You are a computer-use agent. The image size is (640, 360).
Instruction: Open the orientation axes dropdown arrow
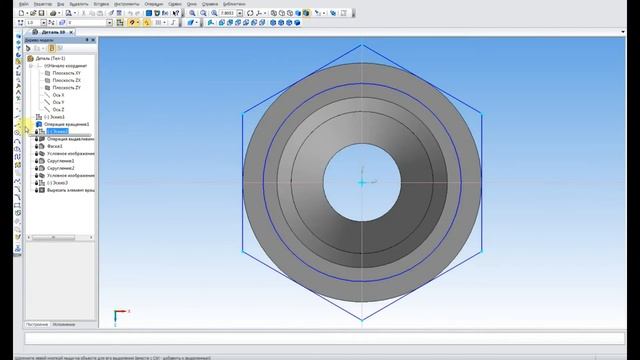coord(265,13)
